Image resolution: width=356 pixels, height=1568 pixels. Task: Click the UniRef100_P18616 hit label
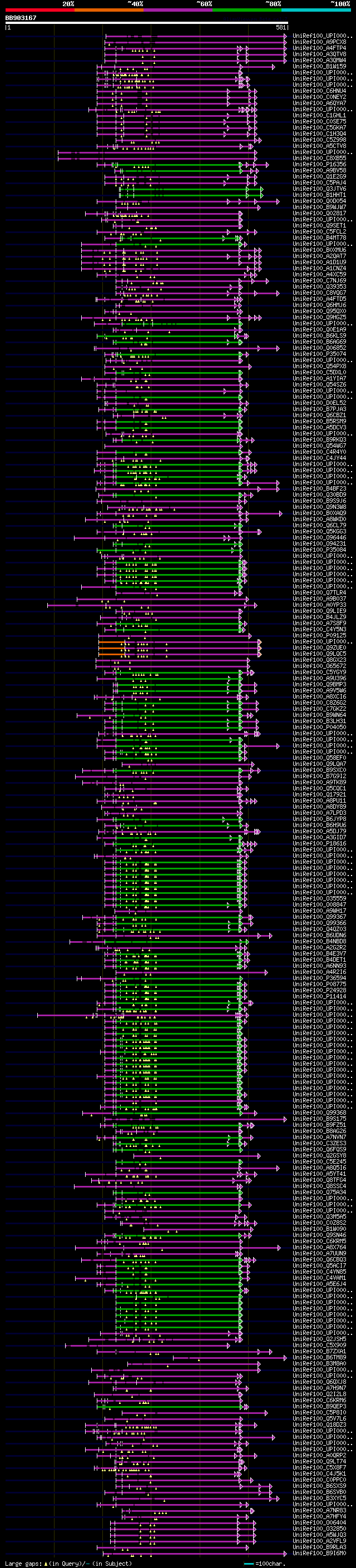tap(319, 844)
